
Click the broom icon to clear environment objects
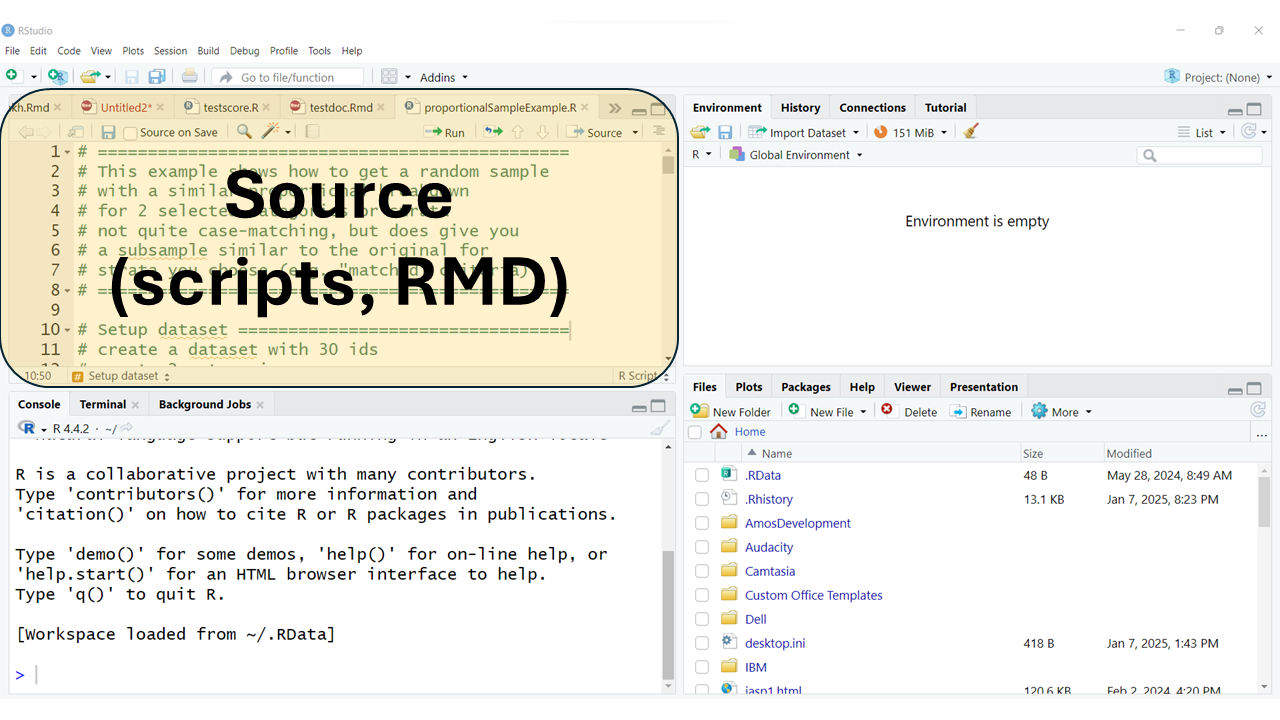(x=971, y=132)
